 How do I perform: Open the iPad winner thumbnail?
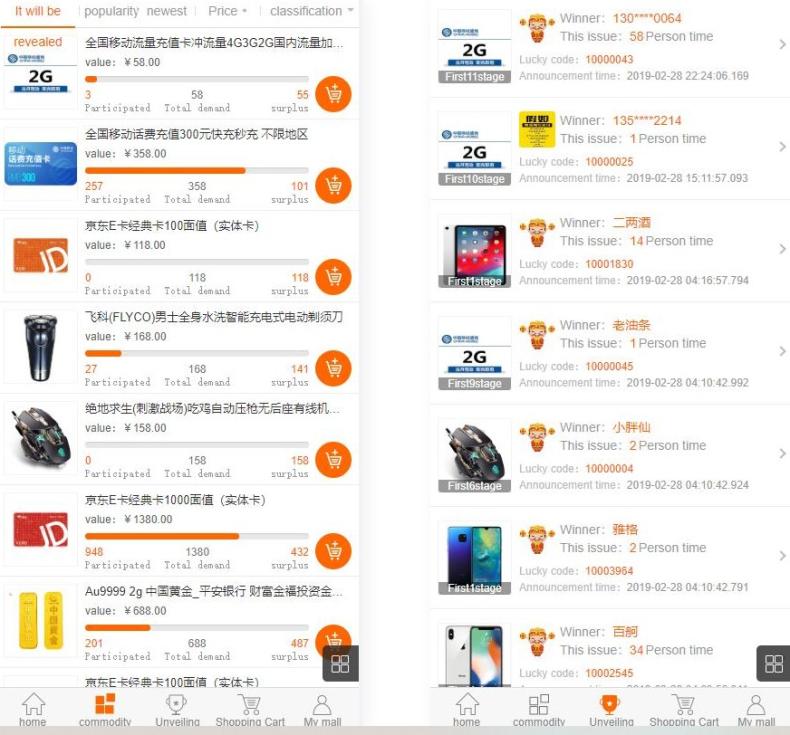tap(474, 252)
